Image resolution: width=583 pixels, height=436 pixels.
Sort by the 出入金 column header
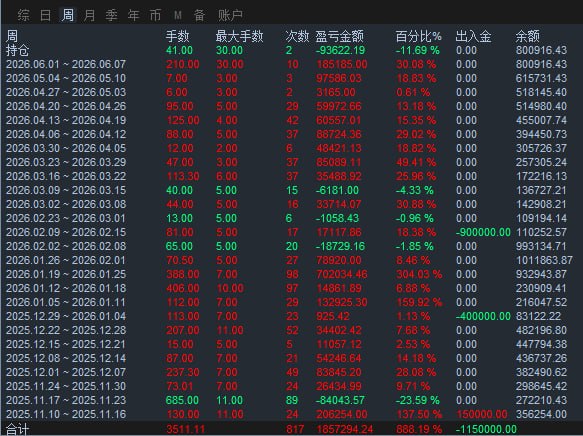(473, 36)
